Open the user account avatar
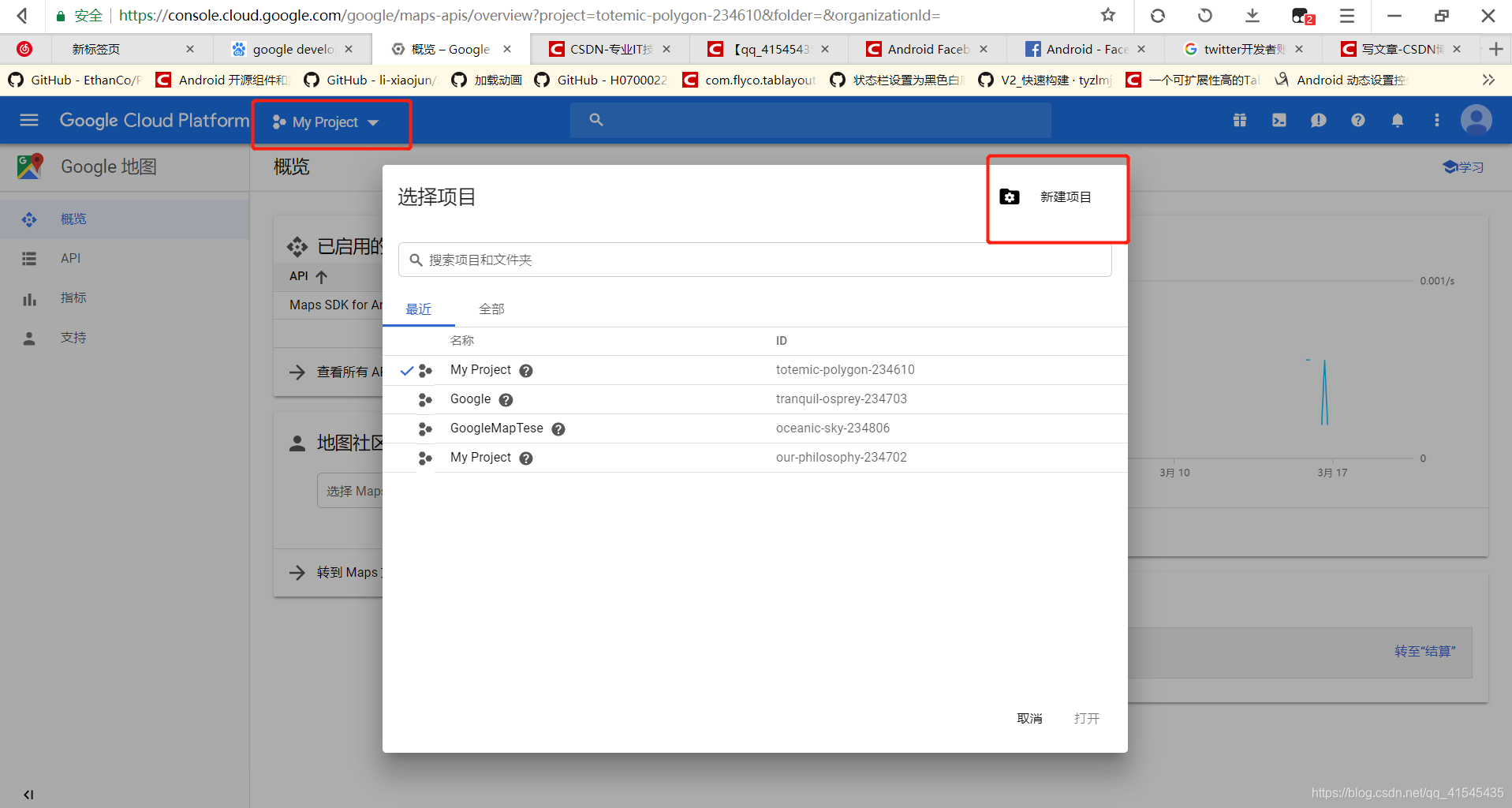Viewport: 1512px width, 808px height. (1477, 120)
